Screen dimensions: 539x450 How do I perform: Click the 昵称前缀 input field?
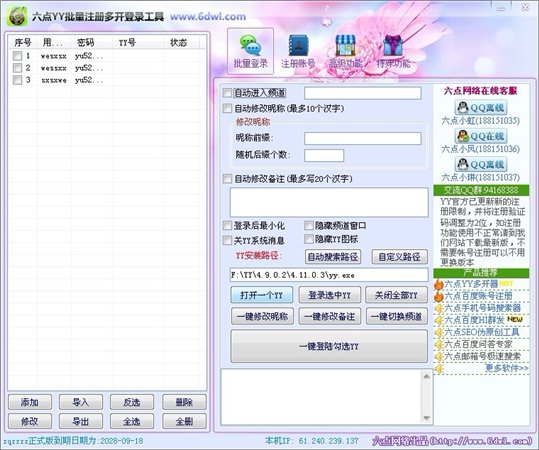point(363,139)
